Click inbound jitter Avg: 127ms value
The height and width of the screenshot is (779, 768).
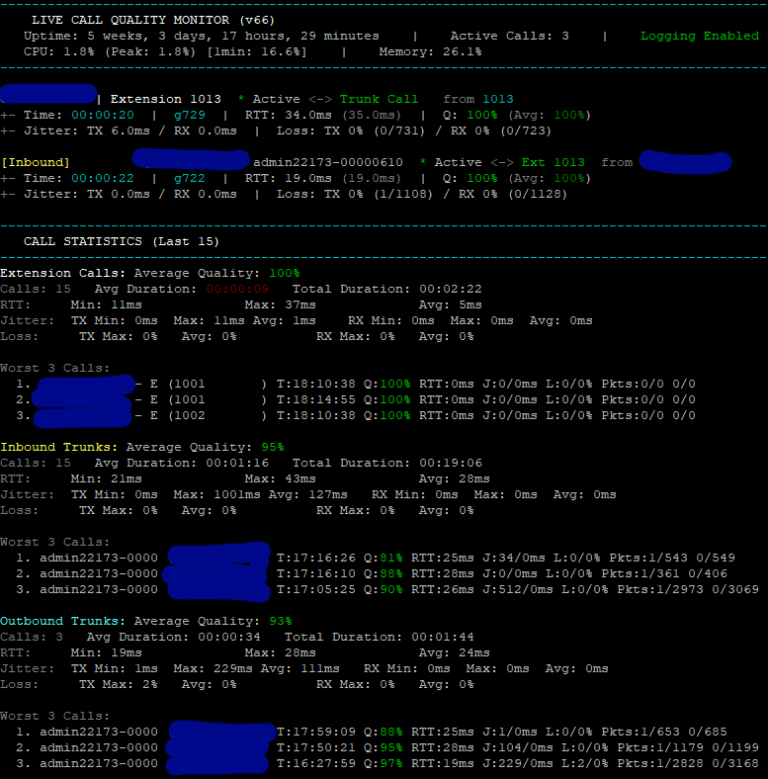pyautogui.click(x=308, y=494)
